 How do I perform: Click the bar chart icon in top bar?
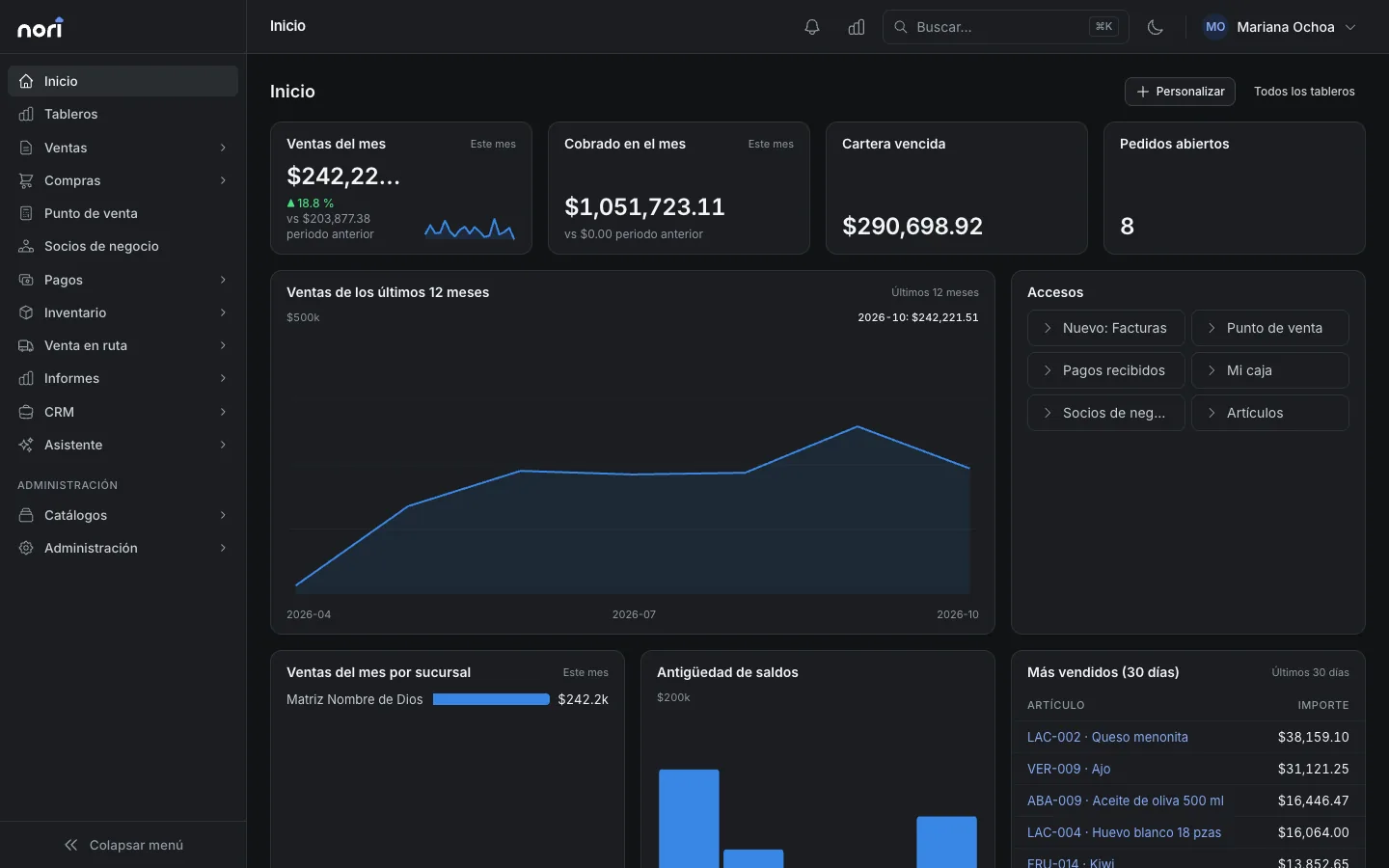(x=857, y=27)
